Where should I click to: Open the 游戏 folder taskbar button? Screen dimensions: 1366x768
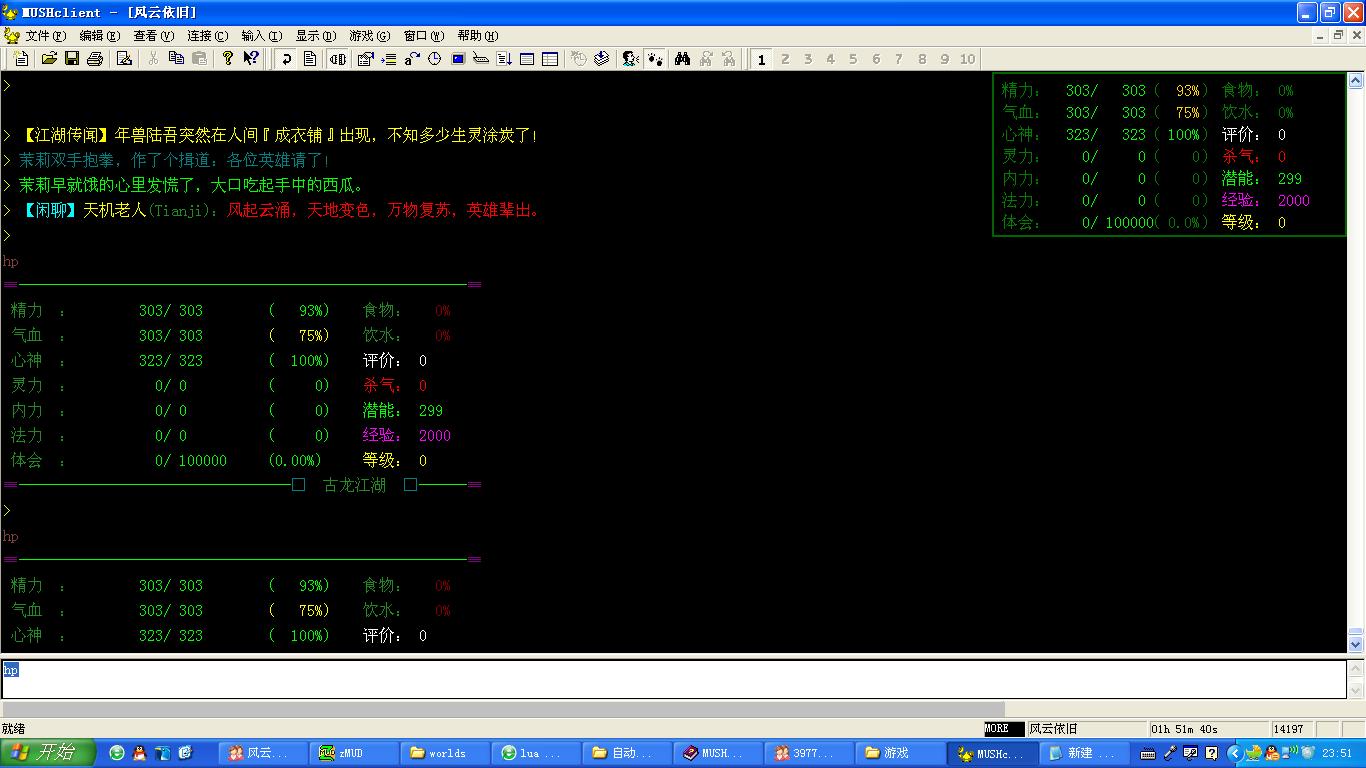pyautogui.click(x=899, y=753)
